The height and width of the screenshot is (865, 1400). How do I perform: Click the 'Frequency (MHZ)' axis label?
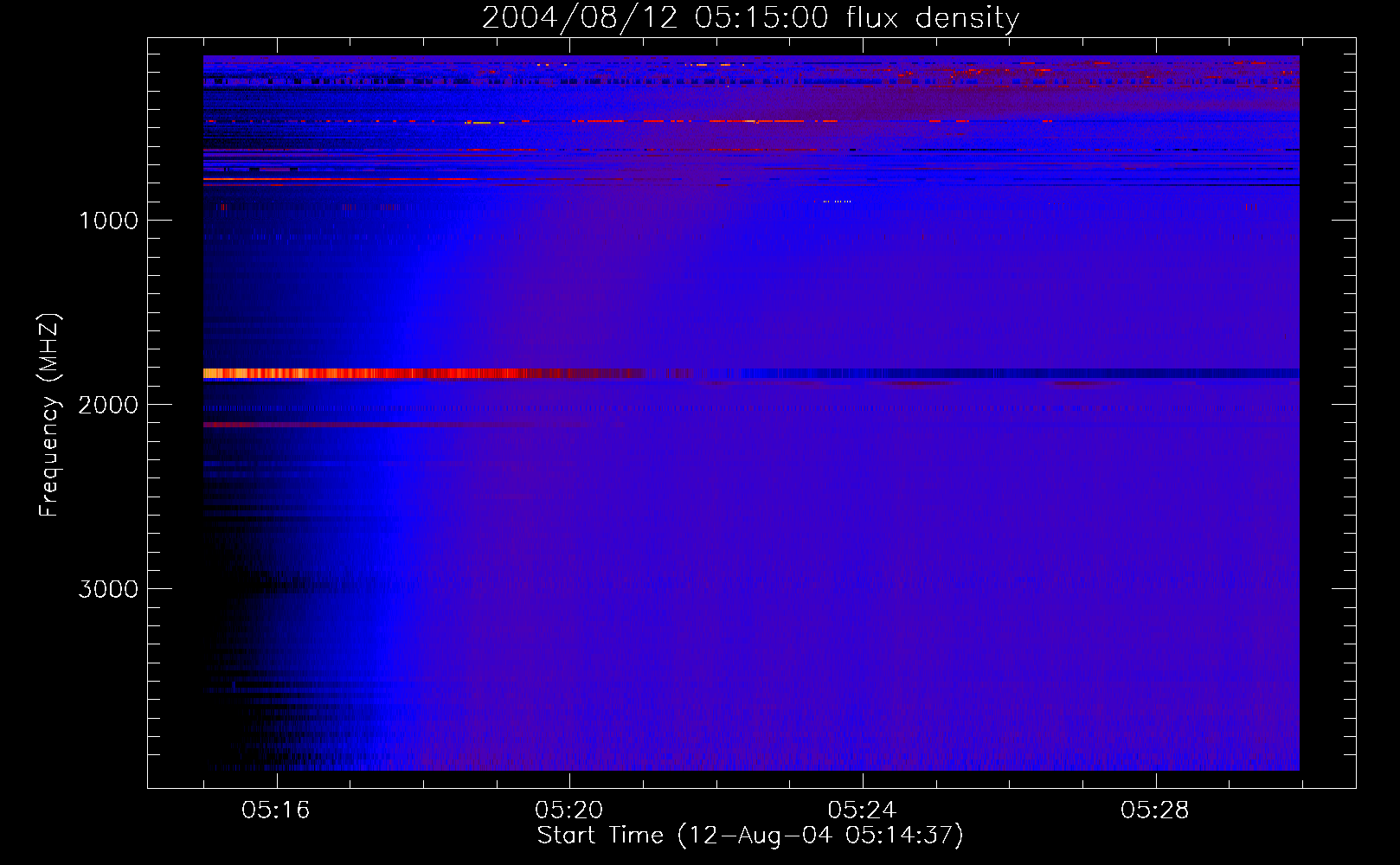click(x=49, y=415)
